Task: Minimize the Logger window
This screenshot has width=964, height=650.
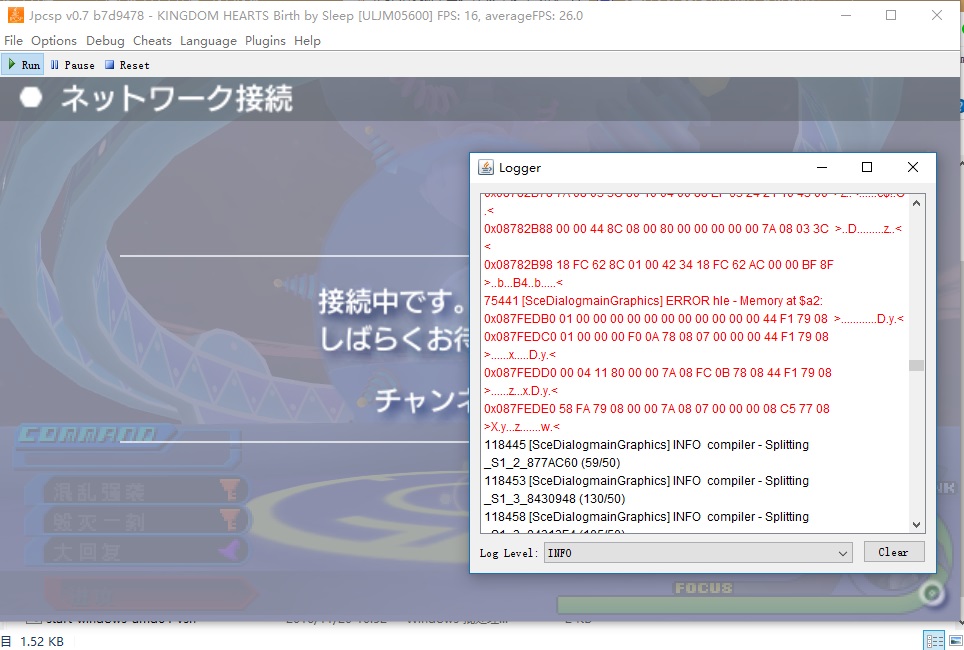Action: click(x=821, y=167)
